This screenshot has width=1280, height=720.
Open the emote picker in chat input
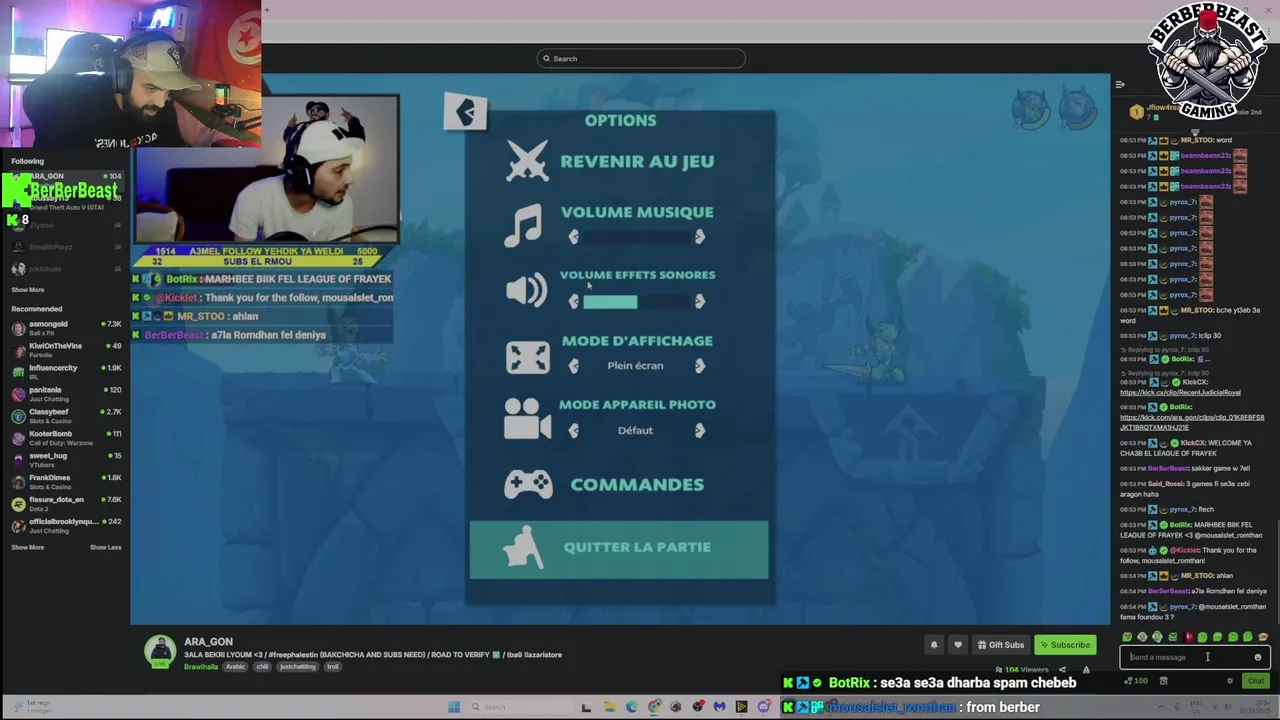pos(1258,657)
